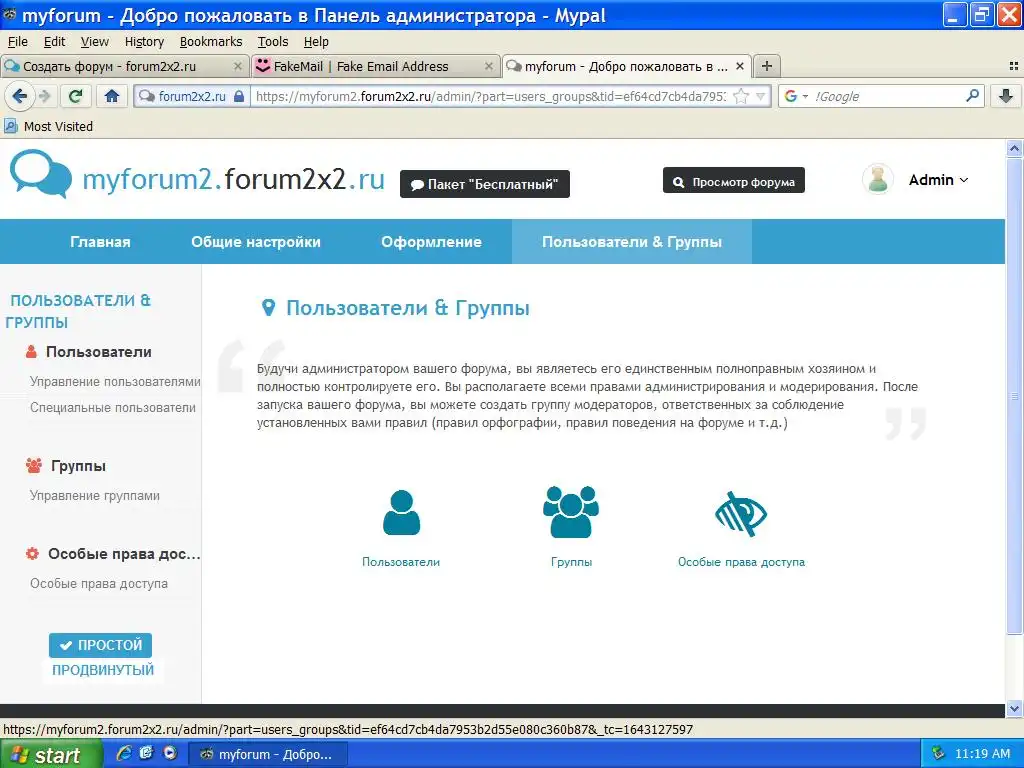Open Специальные пользователи sidebar link
1024x768 pixels.
click(x=113, y=408)
